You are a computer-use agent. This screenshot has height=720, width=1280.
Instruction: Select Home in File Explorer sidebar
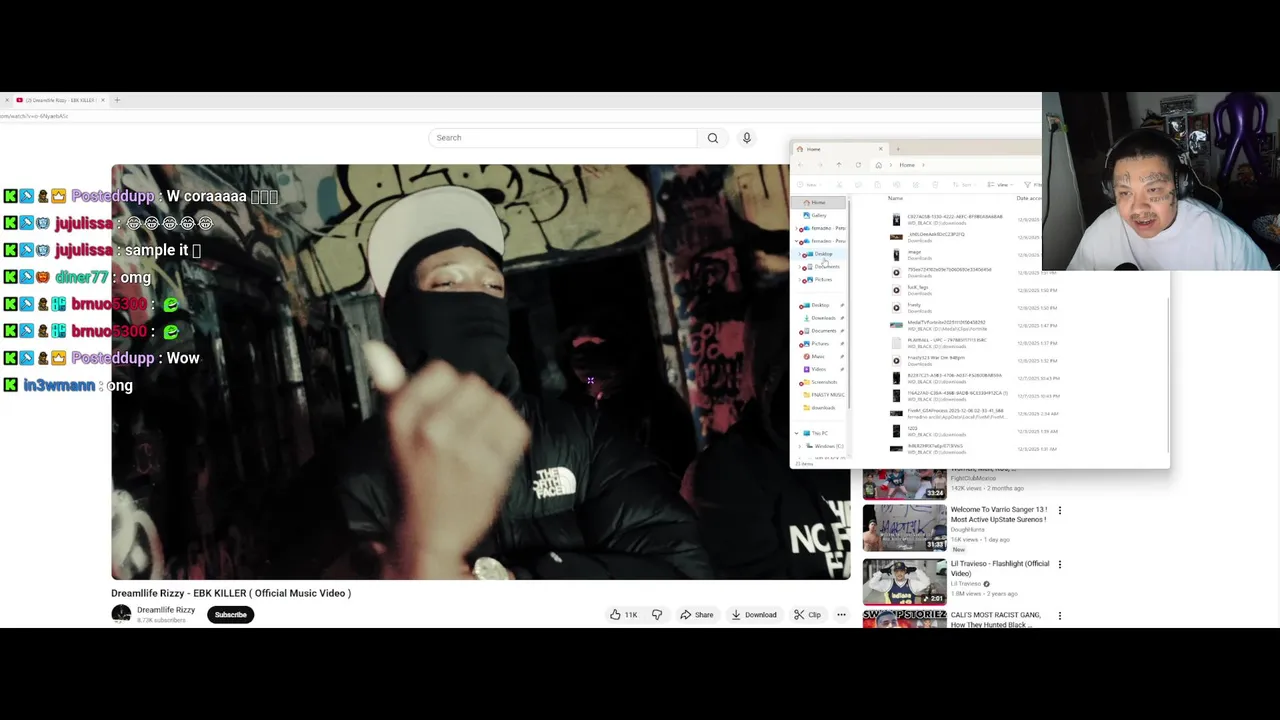tap(818, 203)
